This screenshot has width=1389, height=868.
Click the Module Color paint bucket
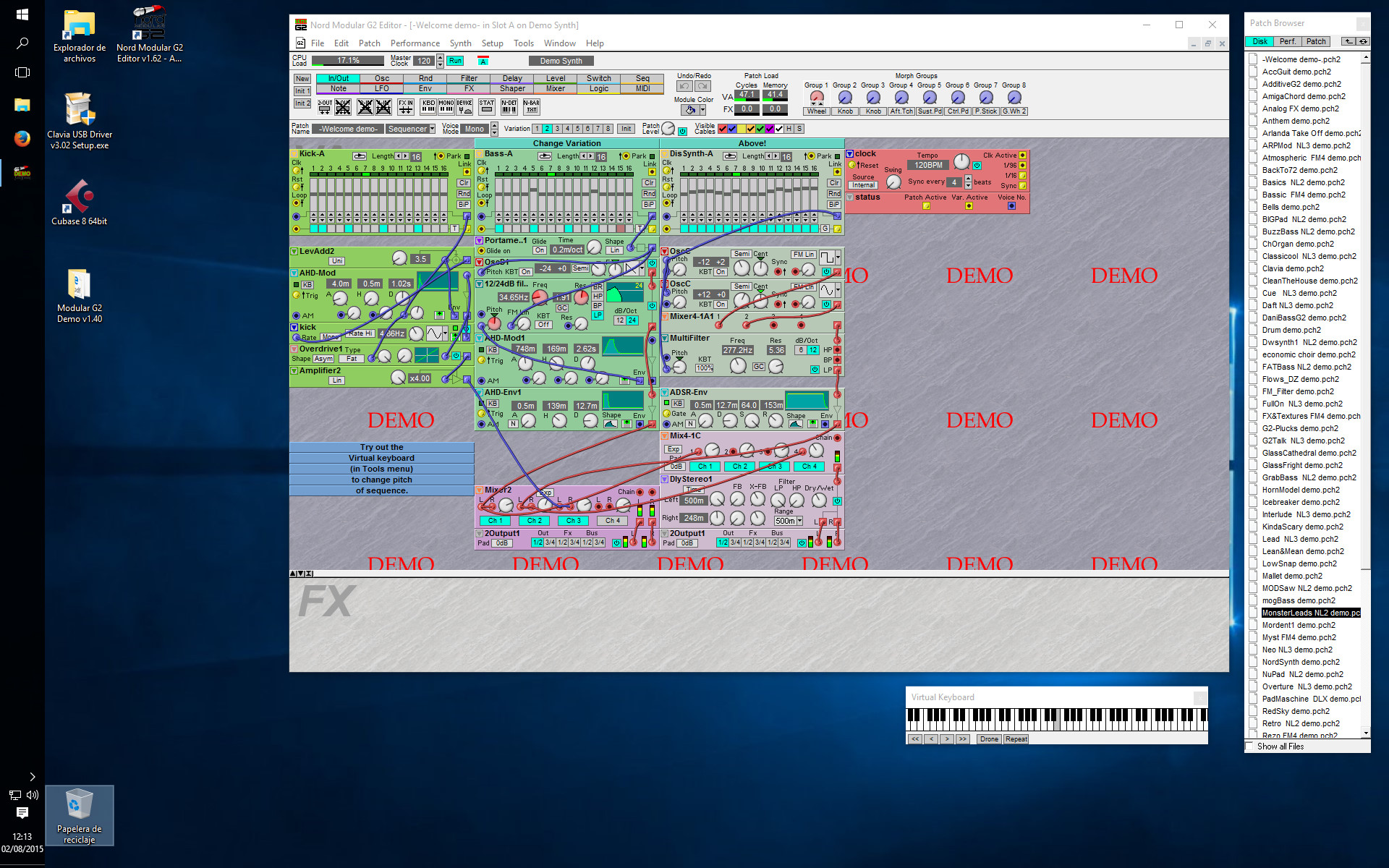[x=690, y=110]
